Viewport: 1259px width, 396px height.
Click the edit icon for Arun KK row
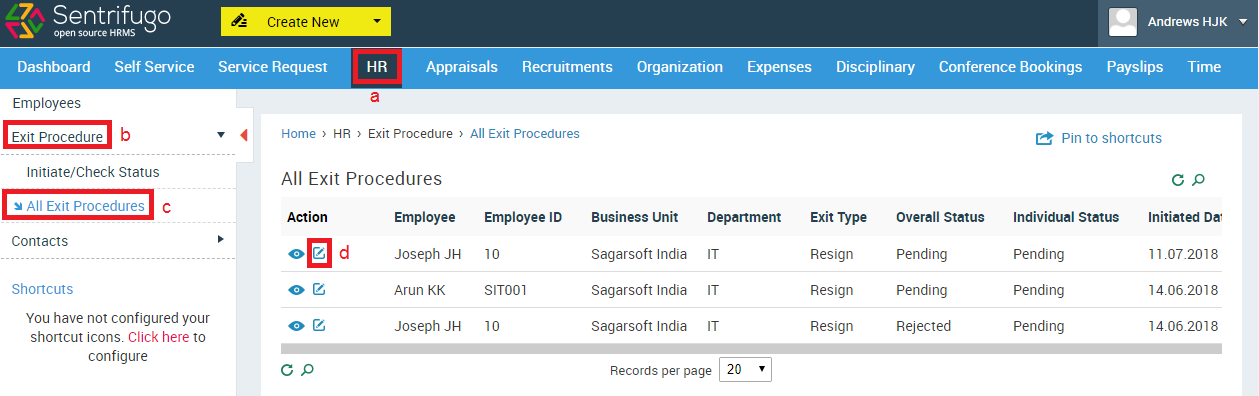click(x=319, y=289)
